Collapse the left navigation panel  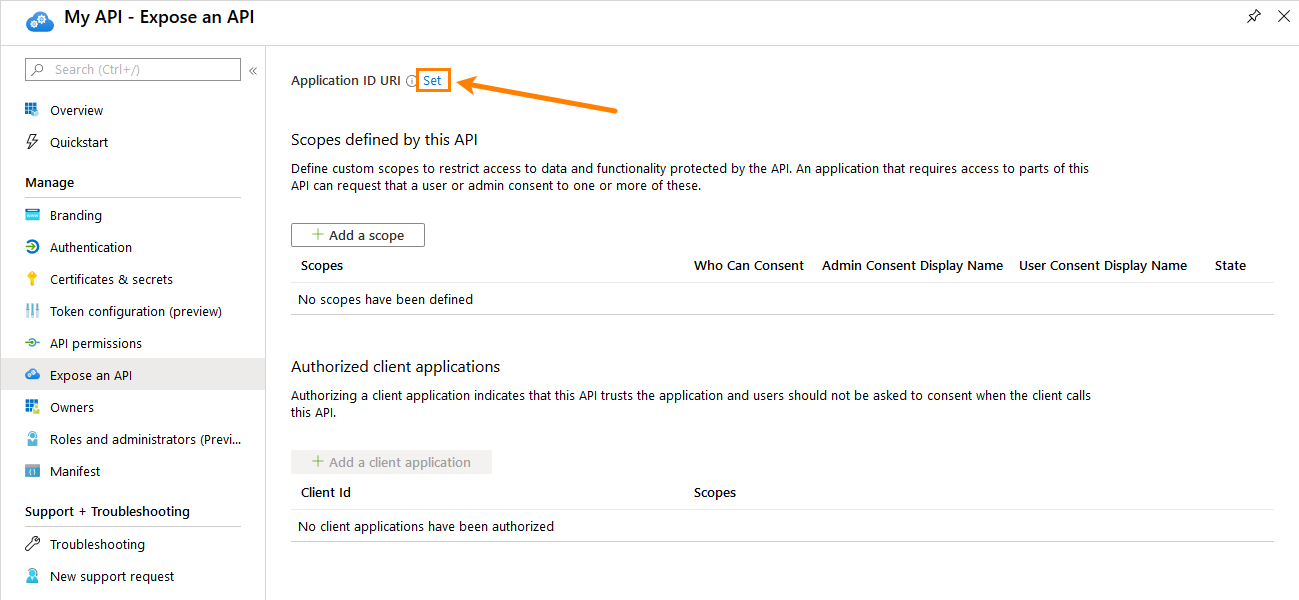tap(252, 71)
